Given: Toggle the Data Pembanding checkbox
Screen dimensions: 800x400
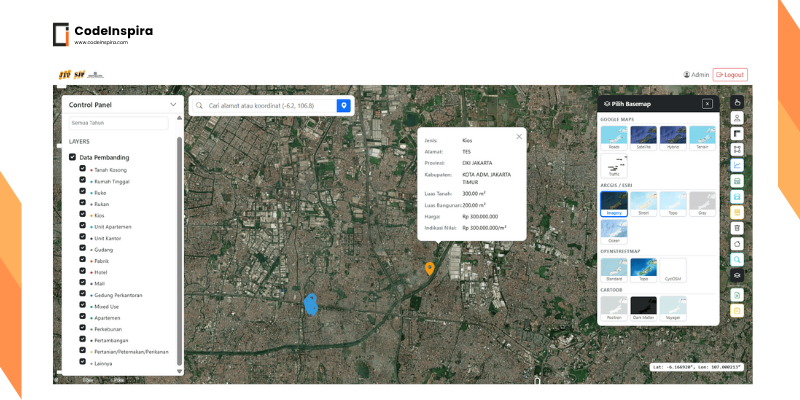Looking at the screenshot, I should pos(72,157).
